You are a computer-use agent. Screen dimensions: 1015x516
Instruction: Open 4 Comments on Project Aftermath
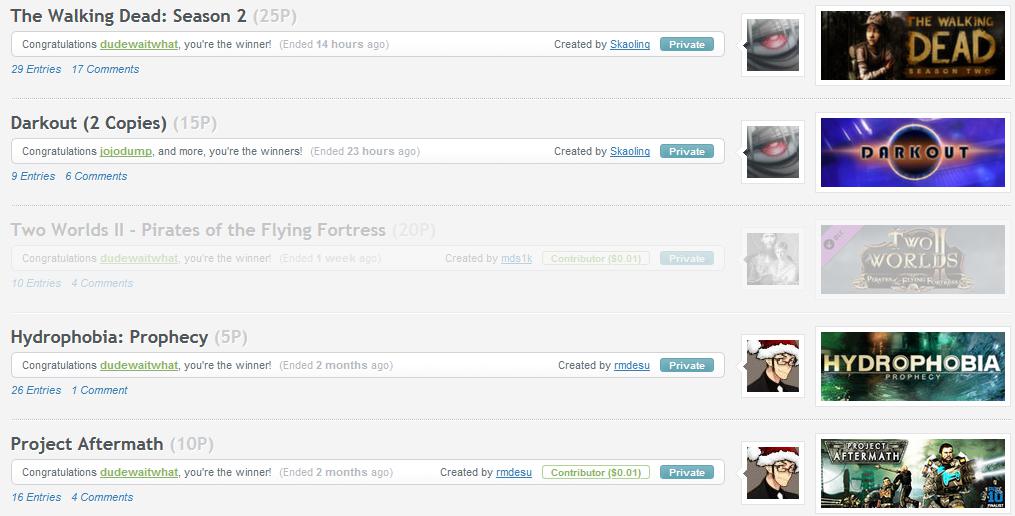[102, 497]
